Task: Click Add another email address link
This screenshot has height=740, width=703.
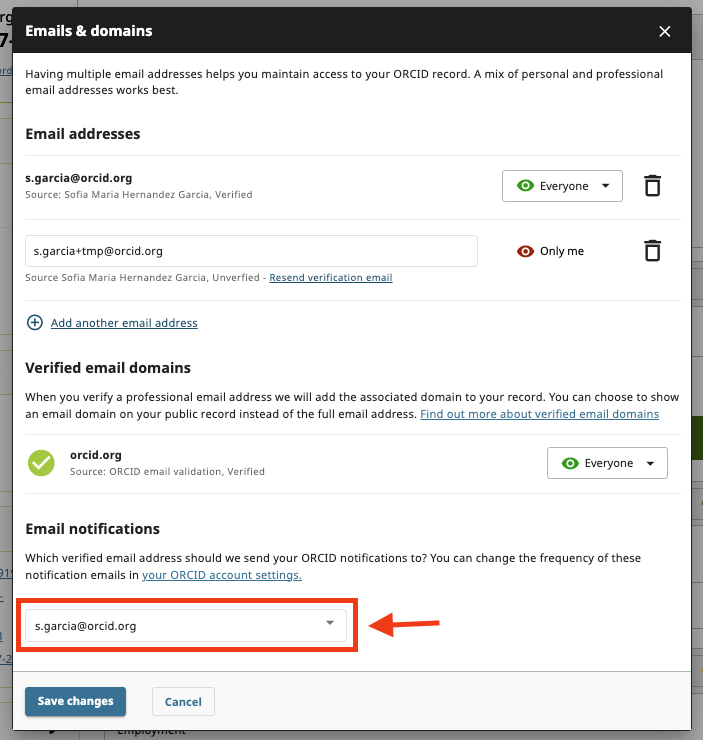Action: click(x=124, y=323)
